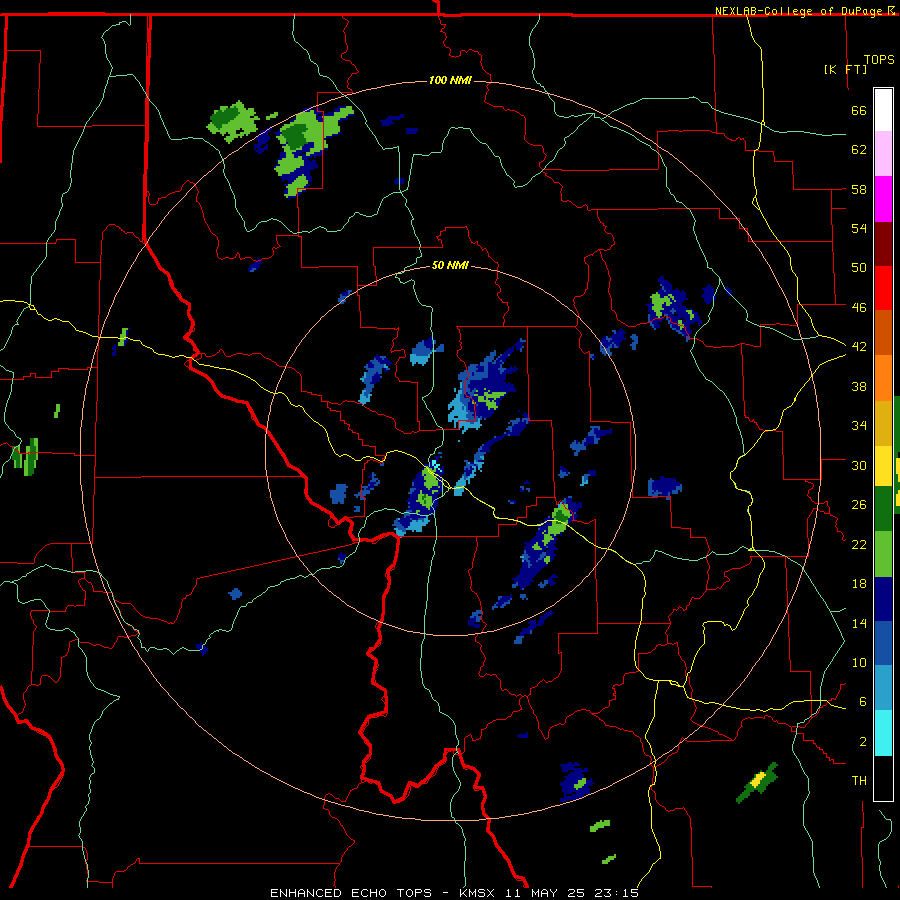The width and height of the screenshot is (900, 900).
Task: Click the 18 legend value
Action: (x=859, y=584)
